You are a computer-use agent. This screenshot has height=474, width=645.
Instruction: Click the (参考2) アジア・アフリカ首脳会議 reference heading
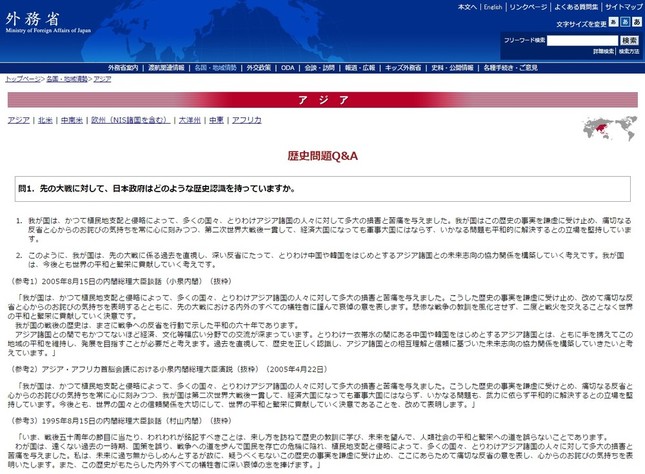click(168, 369)
